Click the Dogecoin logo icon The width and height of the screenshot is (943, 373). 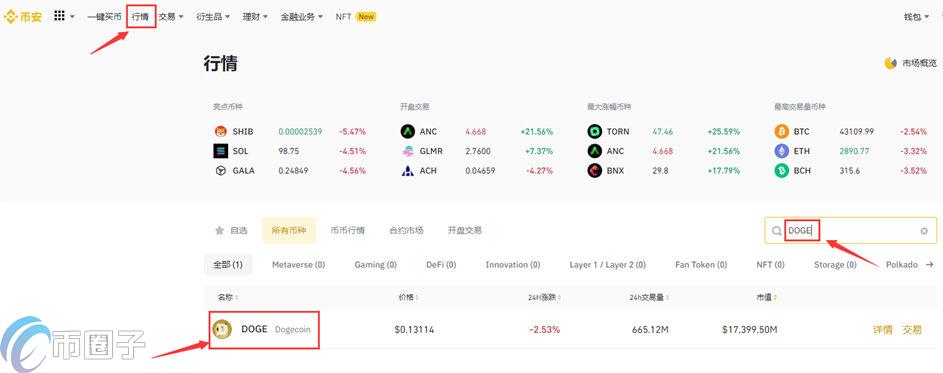(222, 329)
